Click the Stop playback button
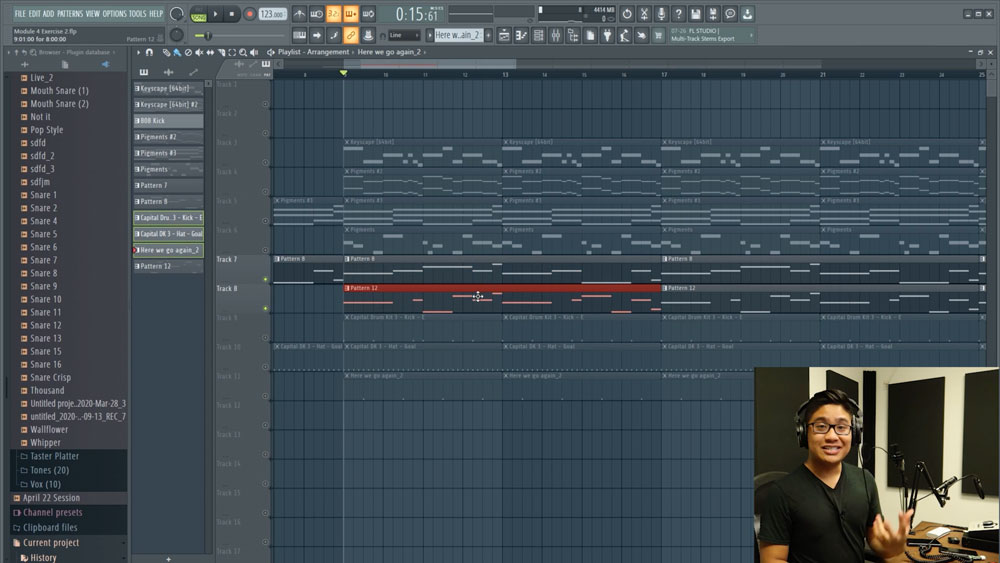Image resolution: width=1000 pixels, height=563 pixels. [x=232, y=14]
